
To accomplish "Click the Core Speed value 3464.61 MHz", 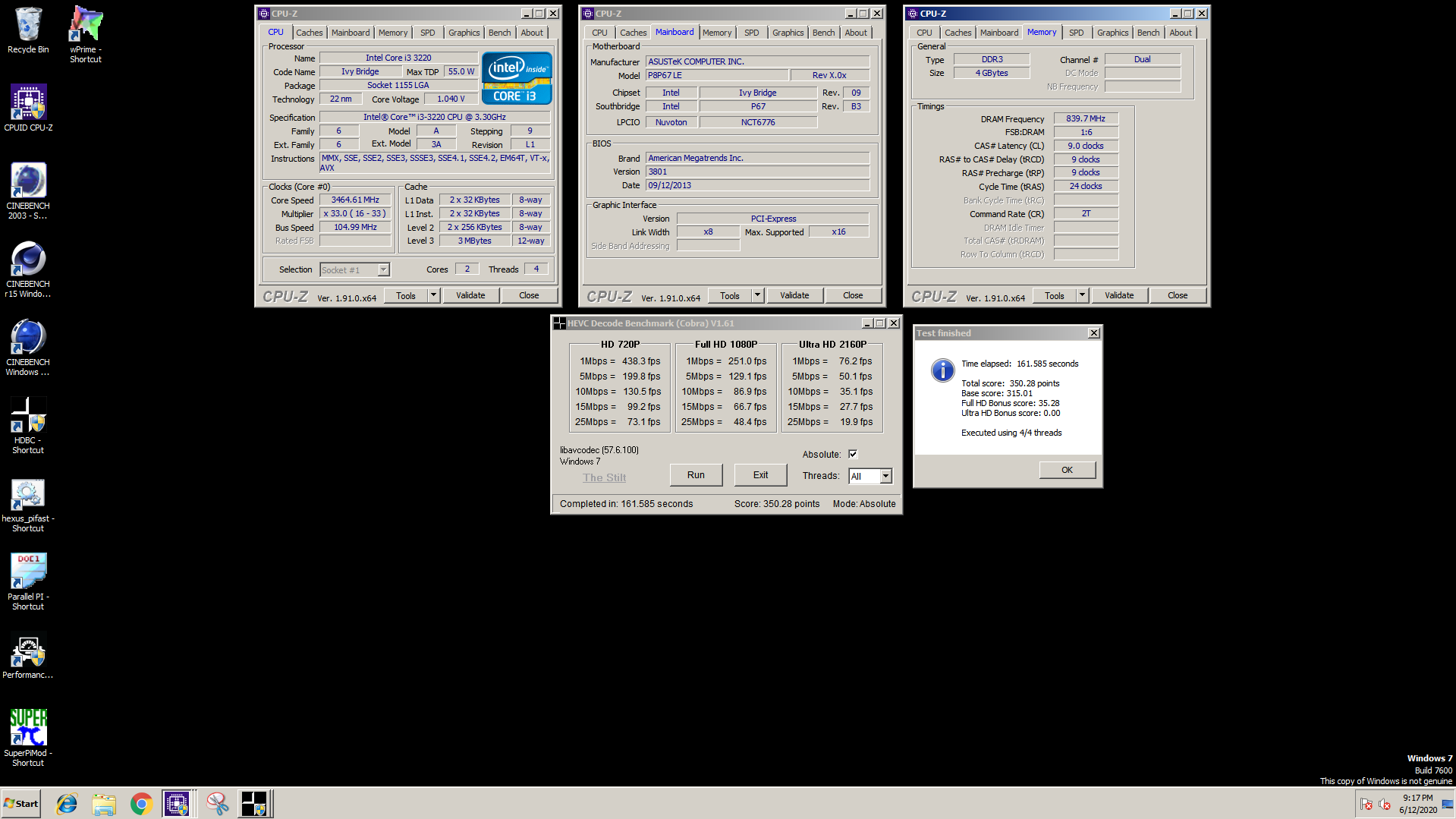I will point(355,200).
